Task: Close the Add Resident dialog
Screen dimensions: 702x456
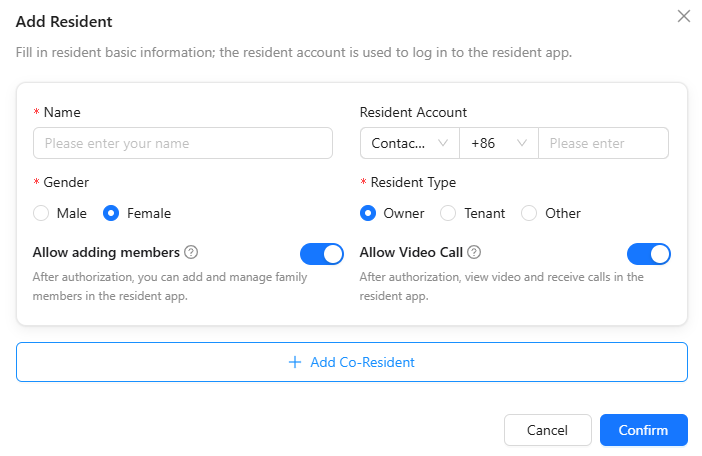Action: pos(683,16)
